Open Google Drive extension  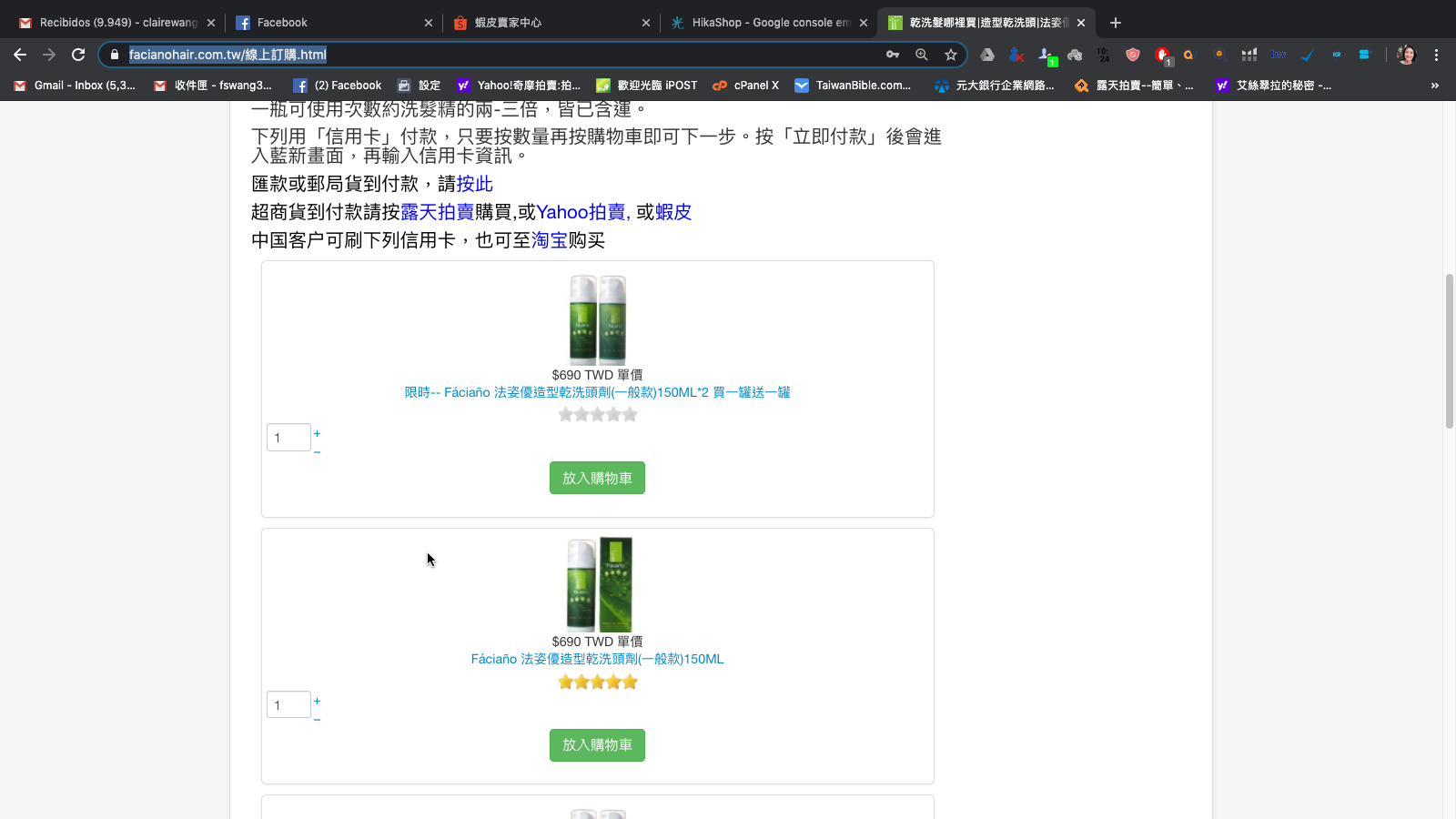pyautogui.click(x=987, y=55)
